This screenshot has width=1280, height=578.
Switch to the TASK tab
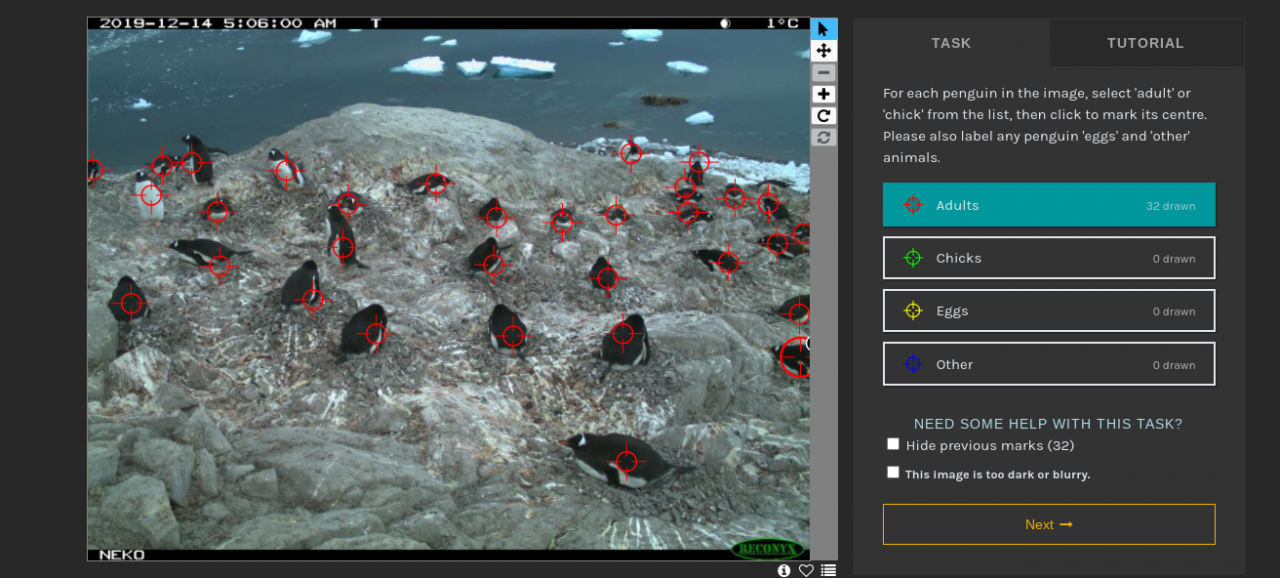point(951,43)
